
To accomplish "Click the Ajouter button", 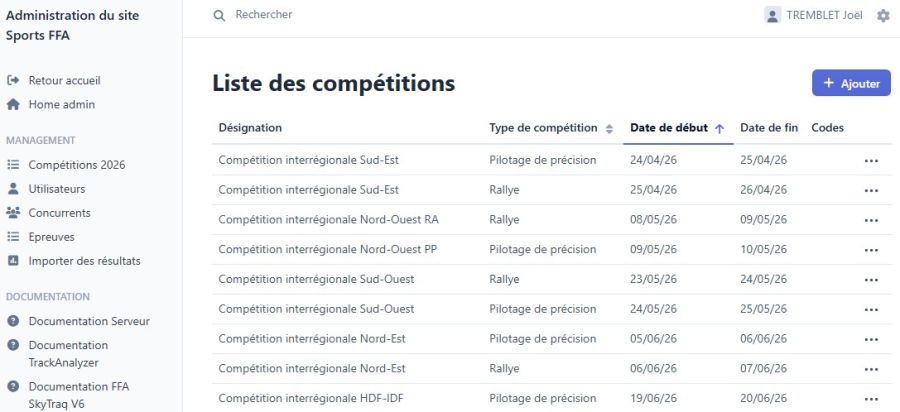I will click(851, 83).
